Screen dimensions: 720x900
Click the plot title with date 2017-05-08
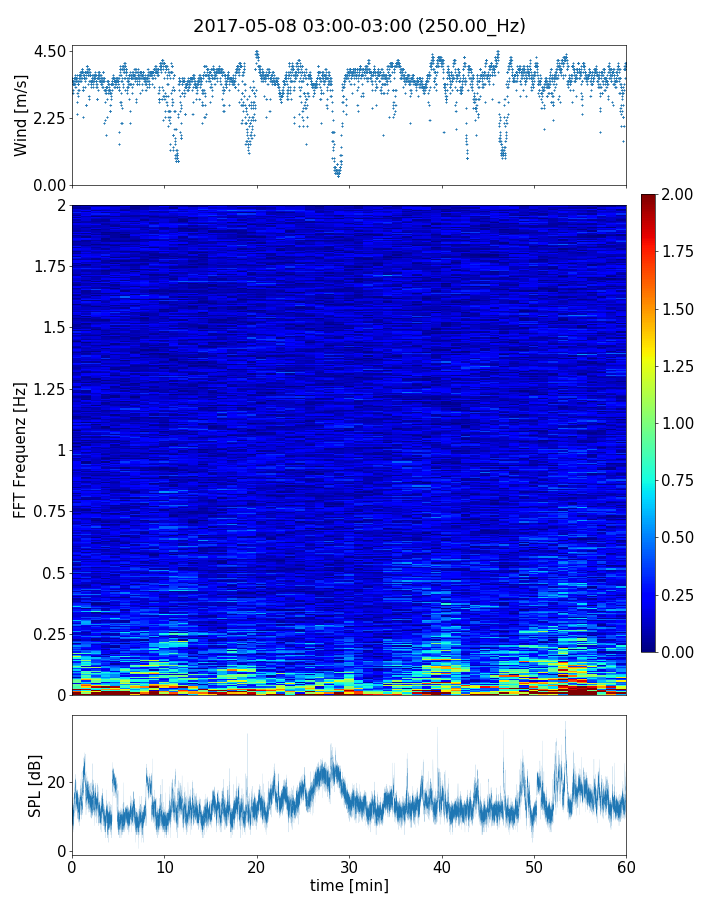359,26
